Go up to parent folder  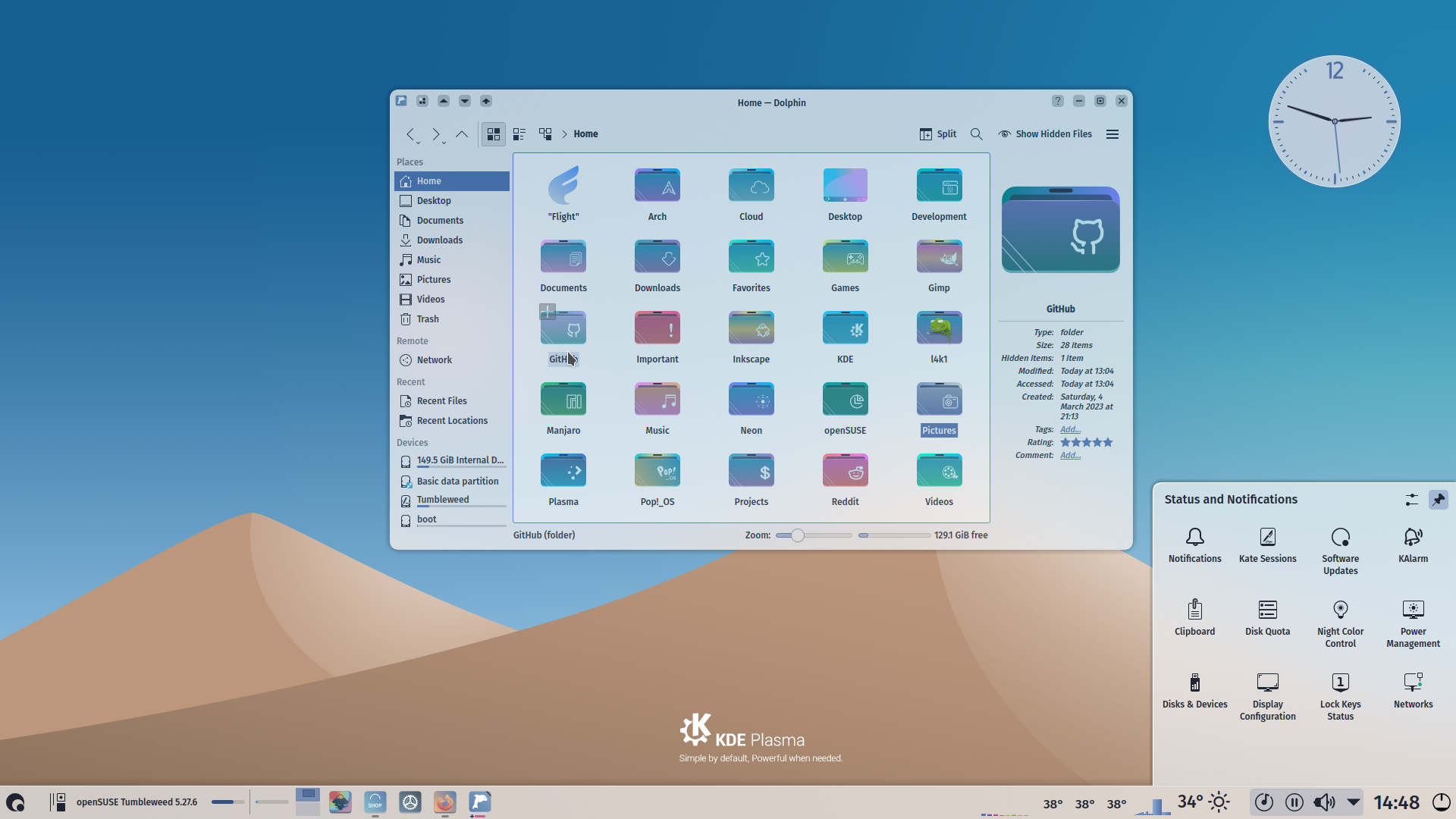point(461,134)
